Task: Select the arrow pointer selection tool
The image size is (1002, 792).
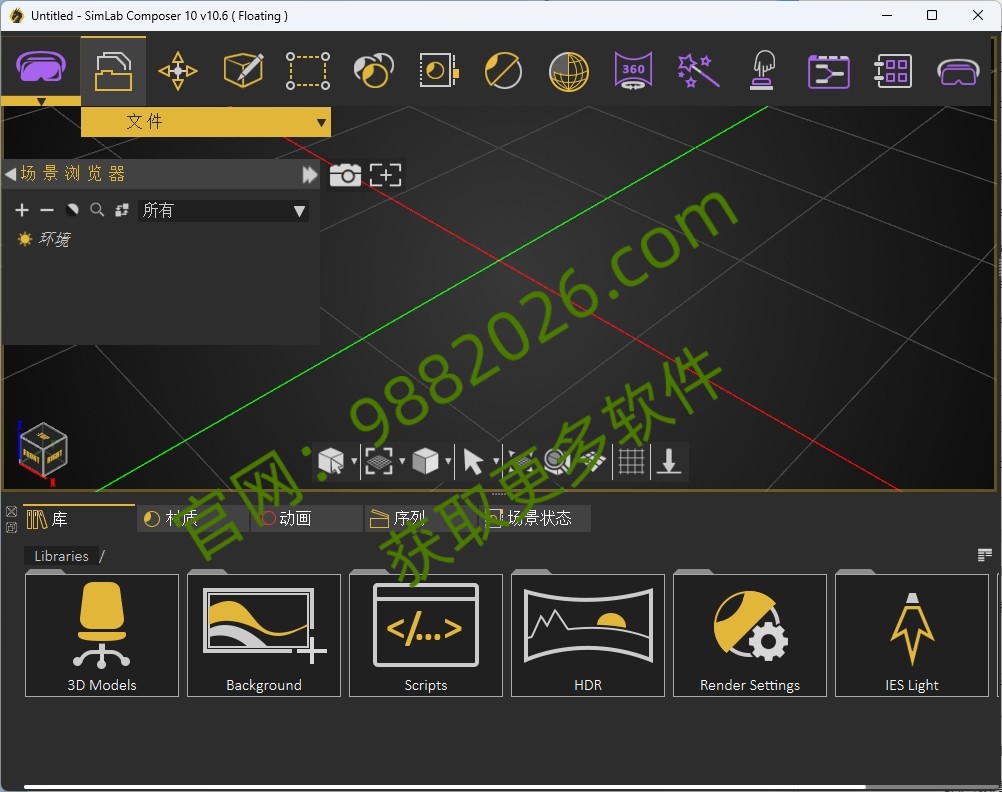Action: (x=473, y=461)
